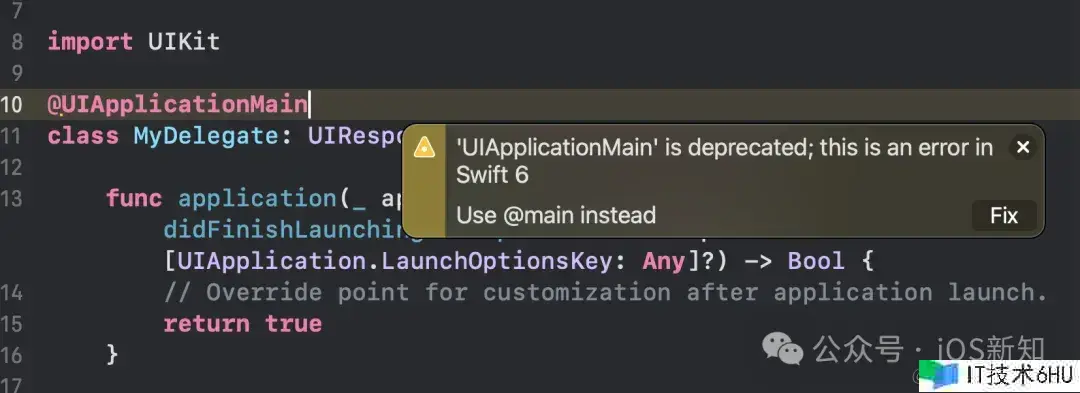Click the Bool return type
The image size is (1080, 393).
tap(816, 261)
